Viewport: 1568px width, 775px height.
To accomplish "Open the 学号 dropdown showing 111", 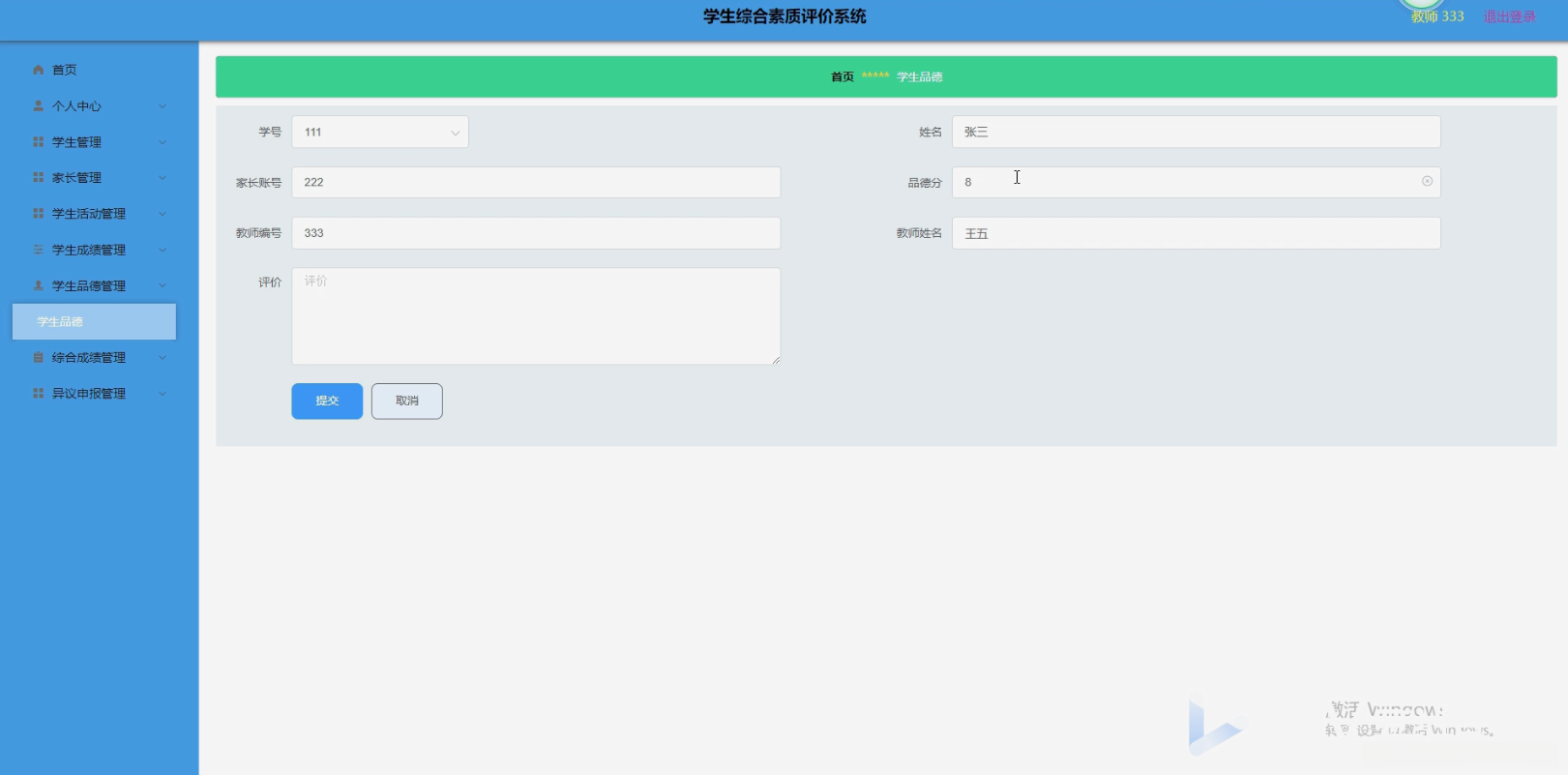I will click(380, 133).
